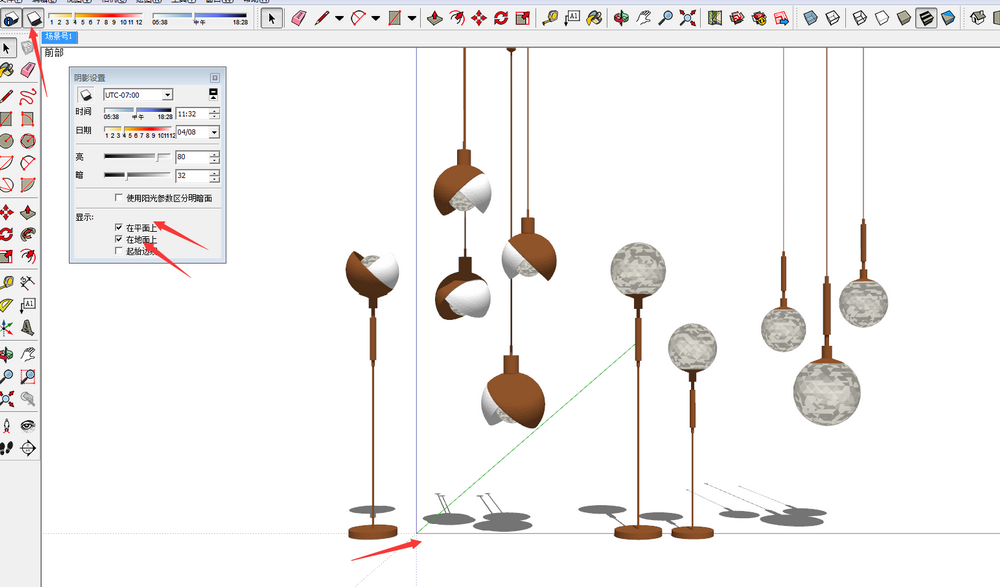Enable Back Edges face style
Image resolution: width=1000 pixels, height=587 pixels.
pos(833,19)
